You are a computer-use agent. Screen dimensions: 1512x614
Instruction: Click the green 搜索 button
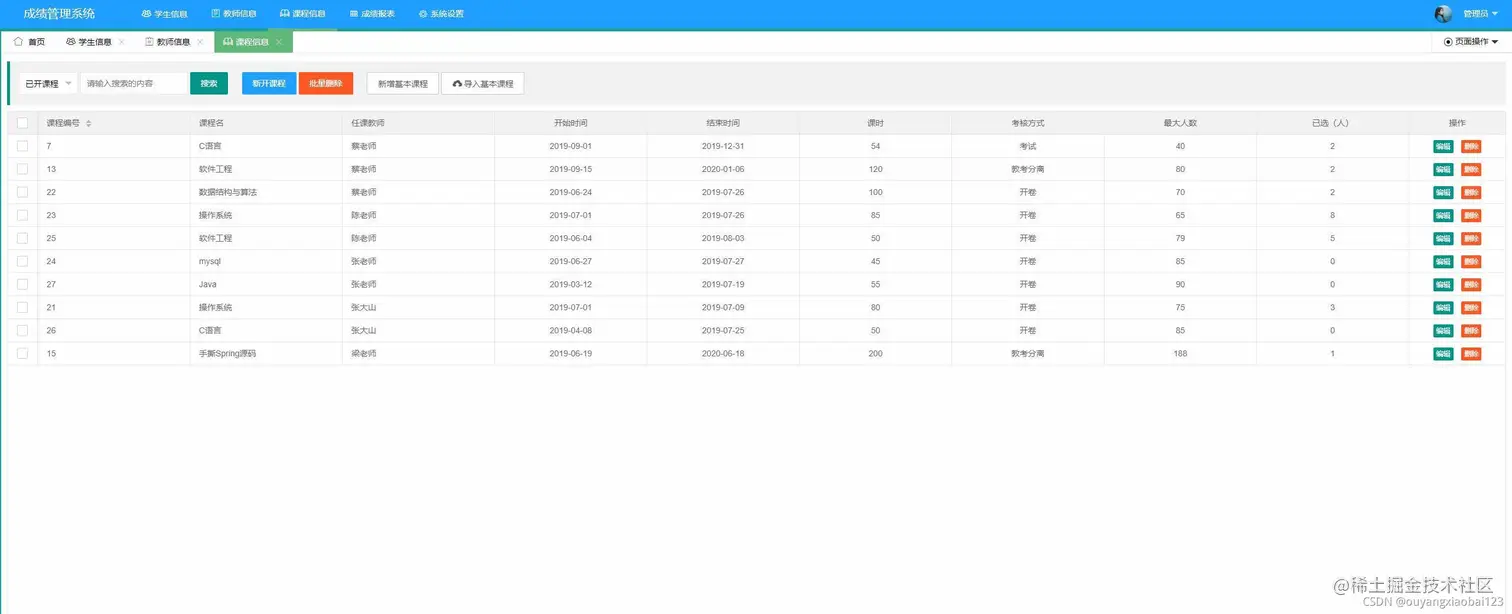(x=209, y=84)
